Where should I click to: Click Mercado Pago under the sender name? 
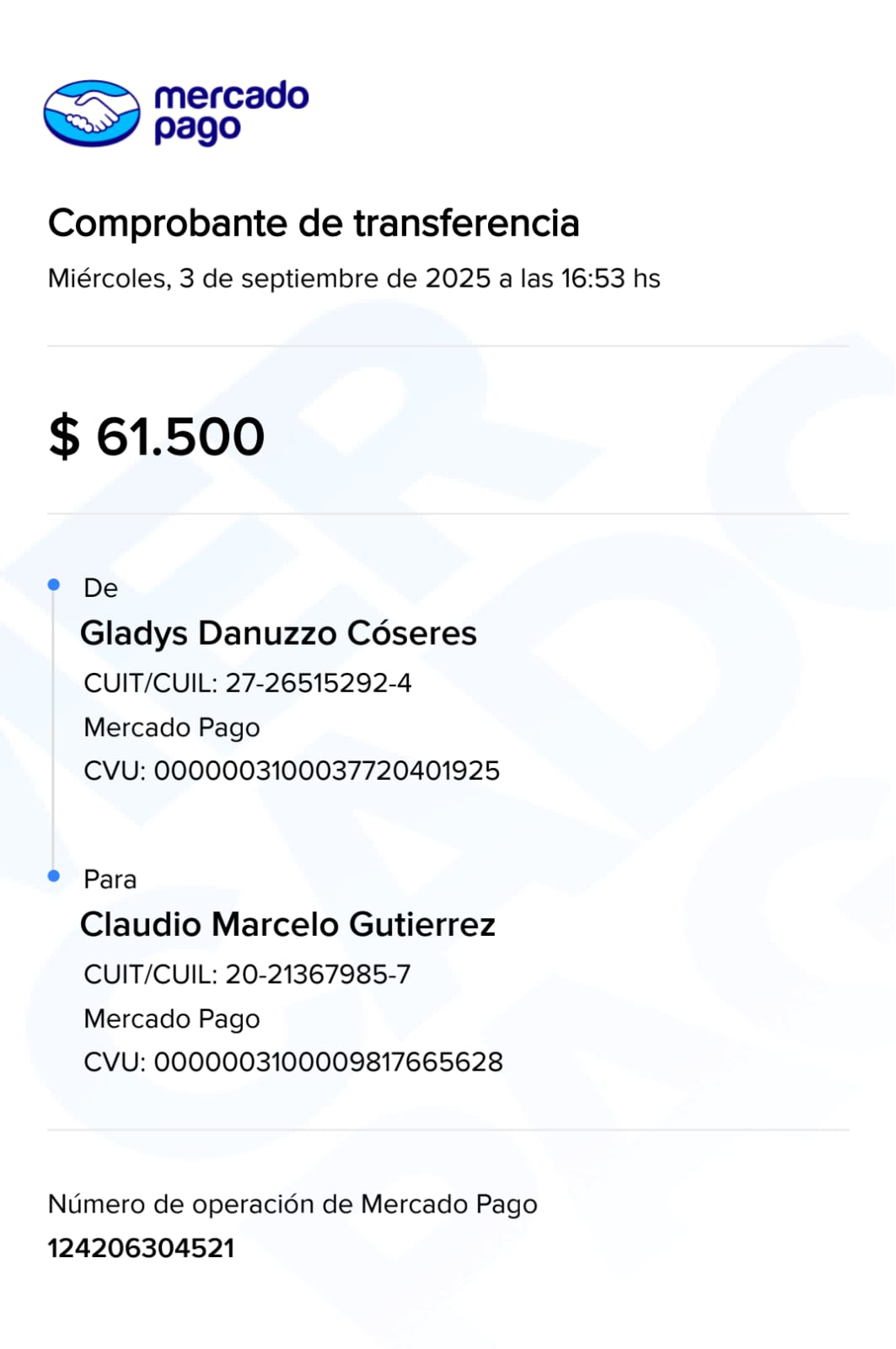click(172, 727)
